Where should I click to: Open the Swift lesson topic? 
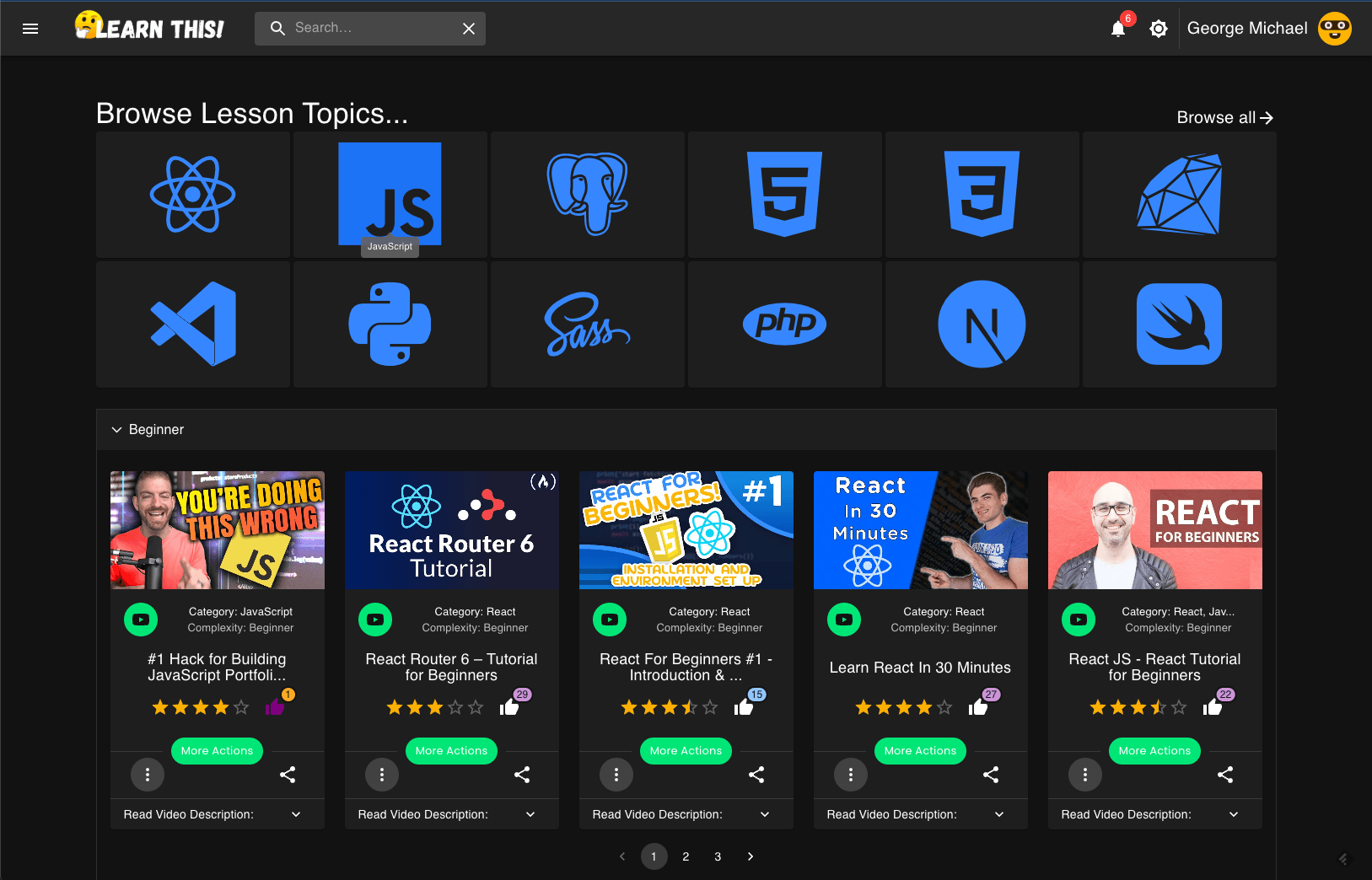(1180, 325)
